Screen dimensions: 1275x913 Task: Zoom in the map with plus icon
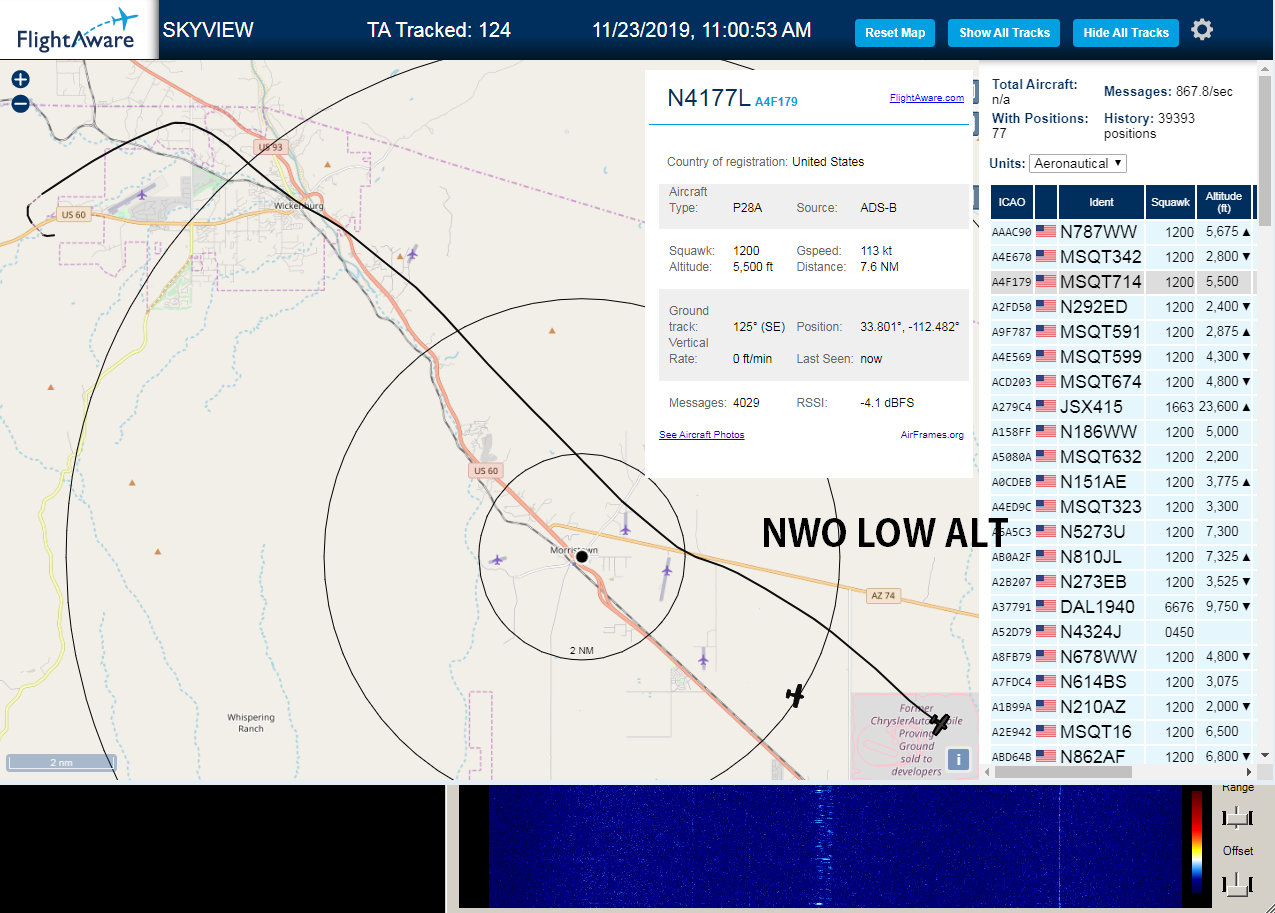click(x=20, y=79)
